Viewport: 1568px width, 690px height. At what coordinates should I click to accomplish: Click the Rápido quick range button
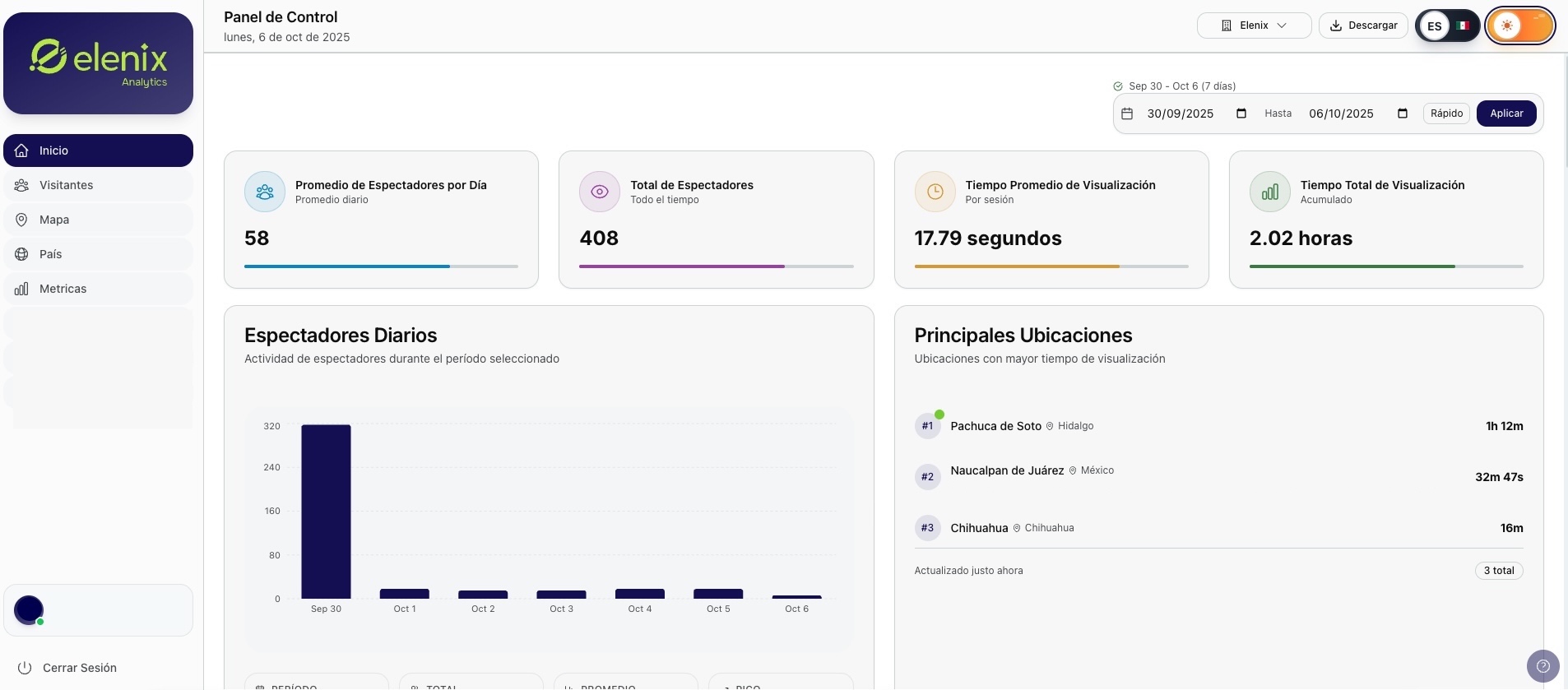(1445, 113)
